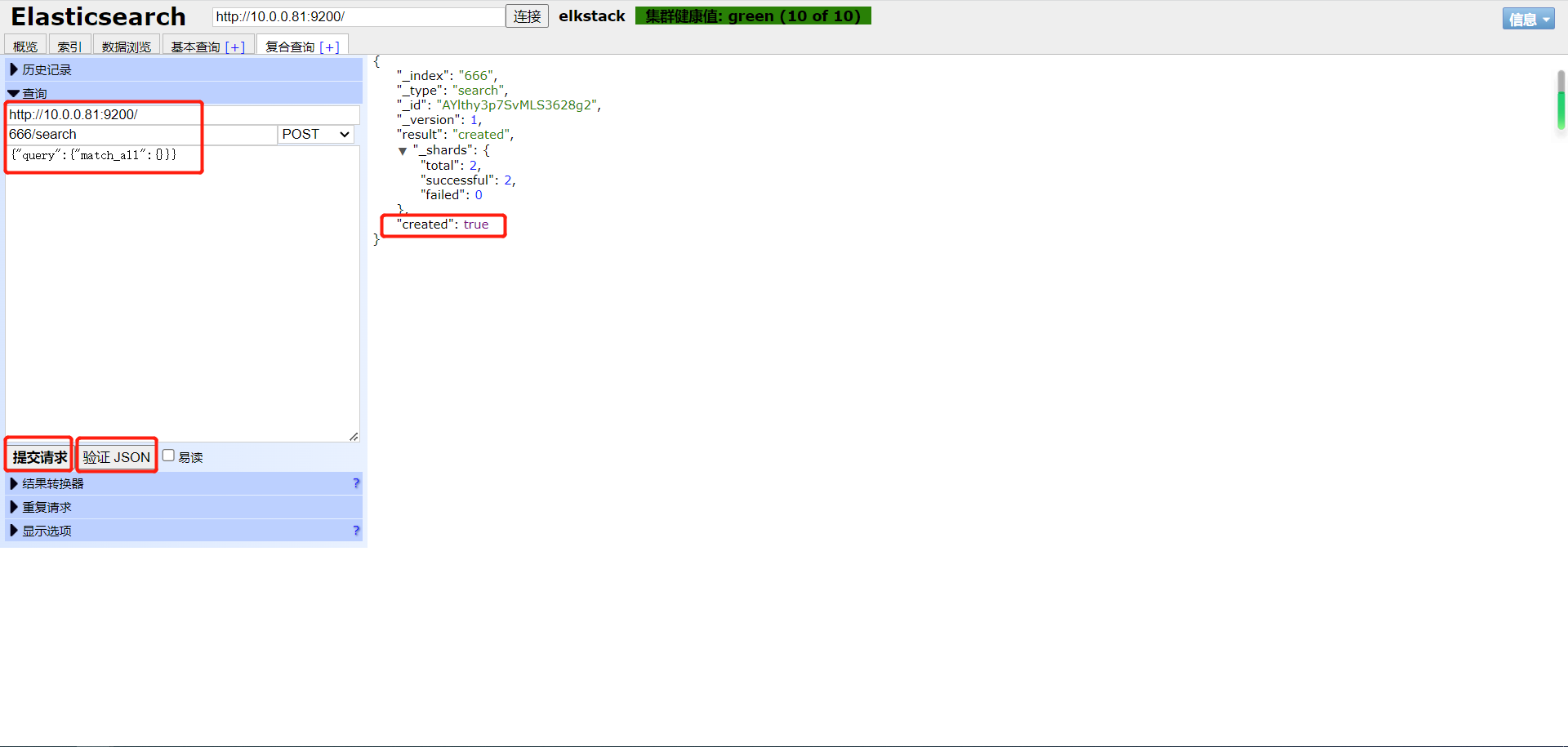Click inside the JSON query body textarea
Image resolution: width=1568 pixels, height=747 pixels.
(183, 294)
